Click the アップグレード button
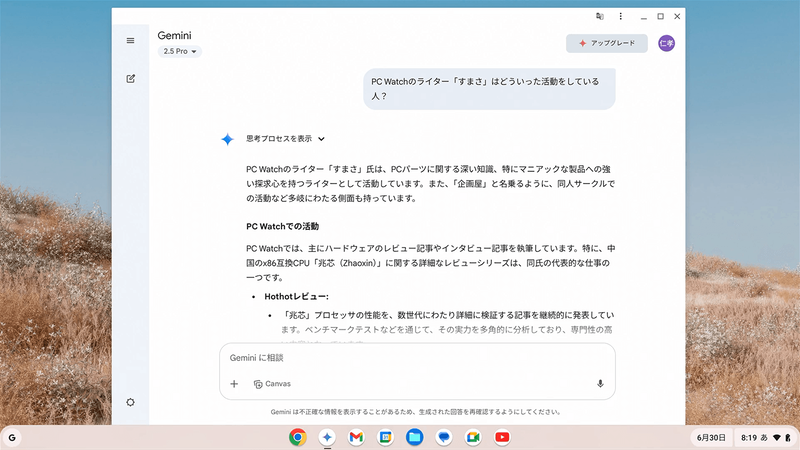Screen dimensions: 800x450 tap(607, 43)
